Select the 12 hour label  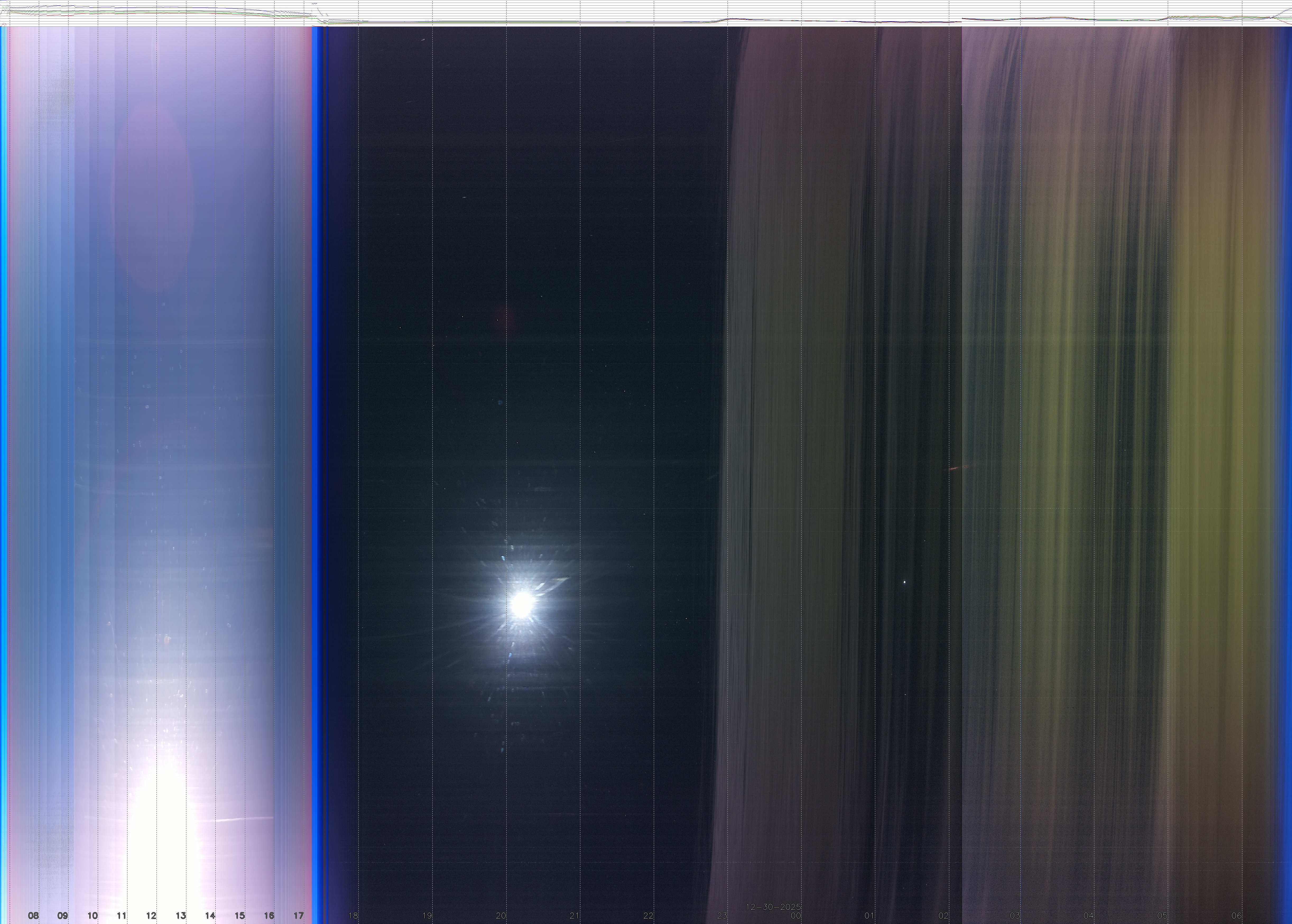[x=151, y=916]
